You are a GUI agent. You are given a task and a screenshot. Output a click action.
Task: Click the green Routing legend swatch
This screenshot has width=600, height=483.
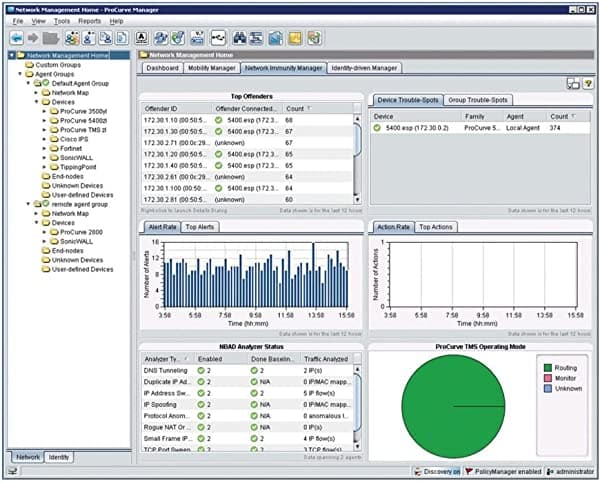[548, 368]
